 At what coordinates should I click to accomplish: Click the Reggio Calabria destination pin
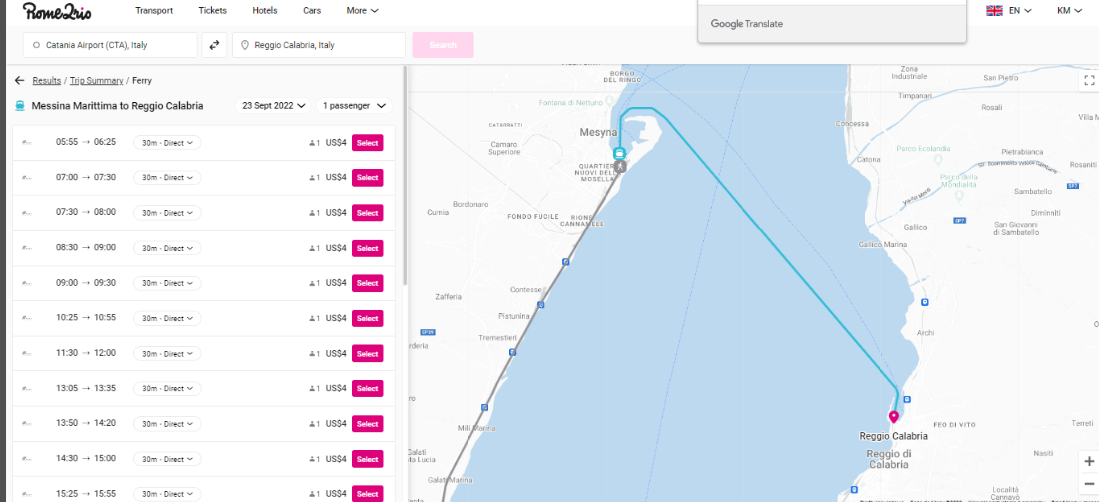pyautogui.click(x=894, y=417)
